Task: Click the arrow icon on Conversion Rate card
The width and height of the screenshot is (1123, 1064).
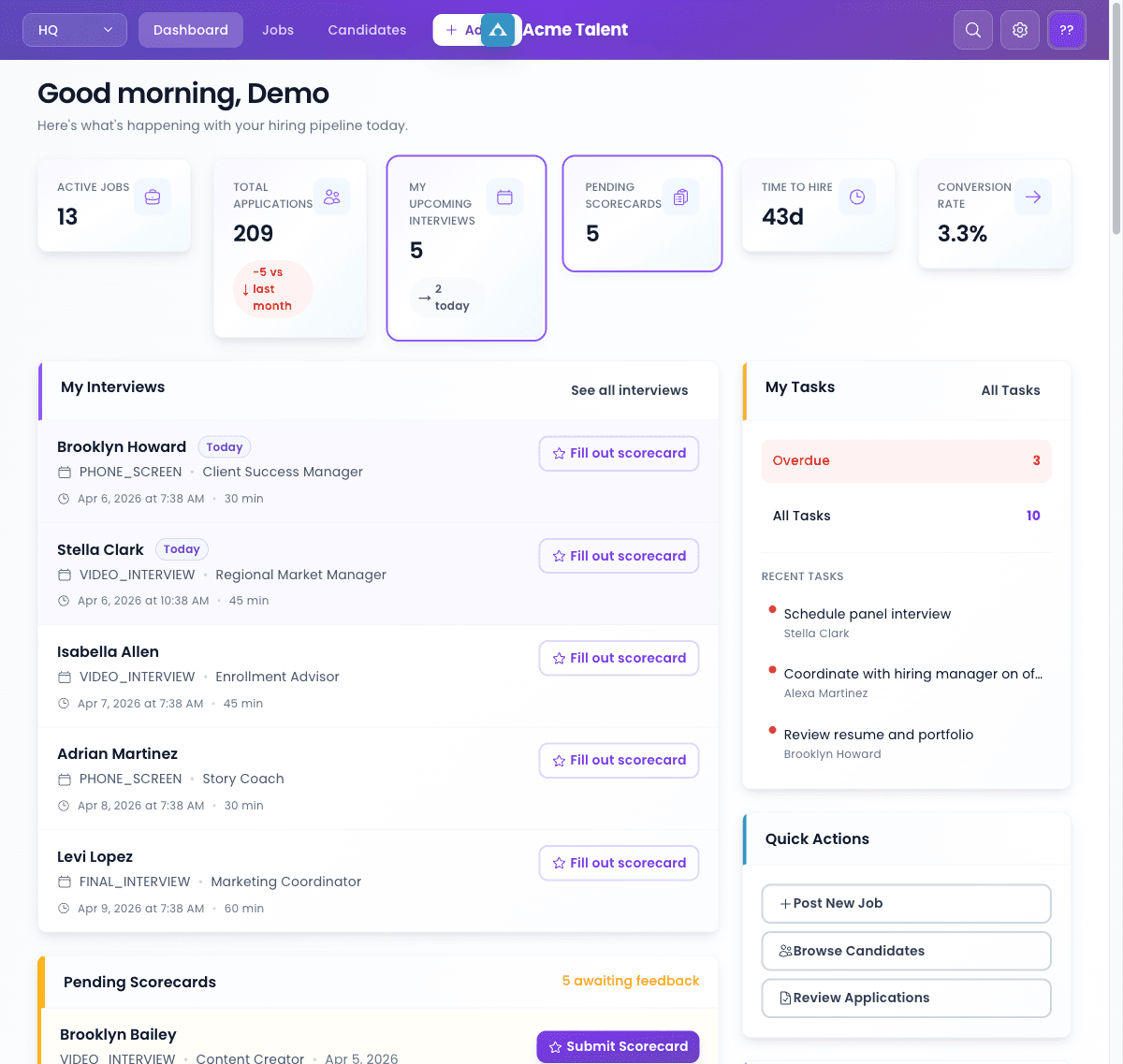Action: pyautogui.click(x=1033, y=197)
